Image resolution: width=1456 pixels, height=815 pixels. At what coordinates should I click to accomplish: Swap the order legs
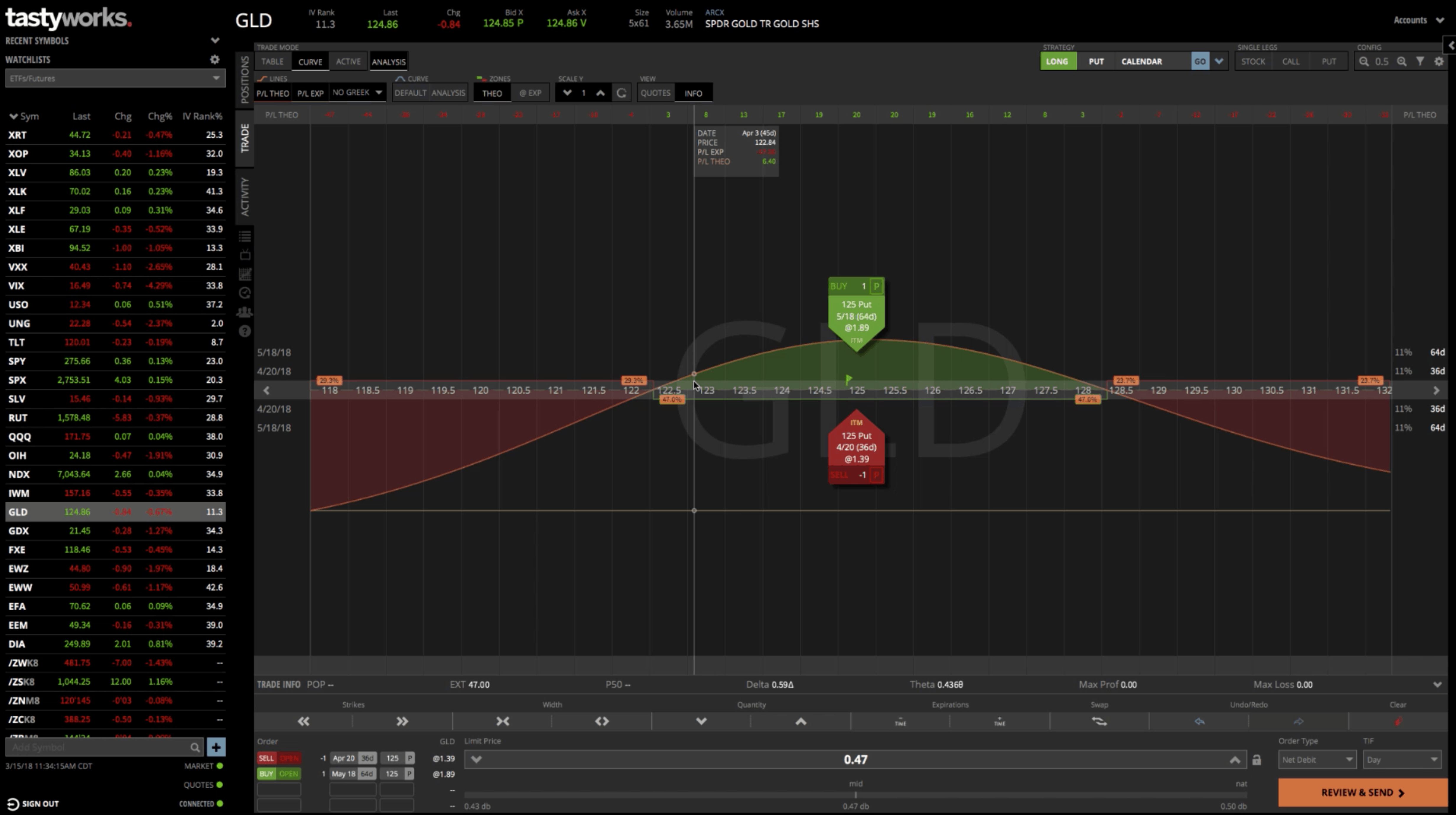pos(1099,721)
